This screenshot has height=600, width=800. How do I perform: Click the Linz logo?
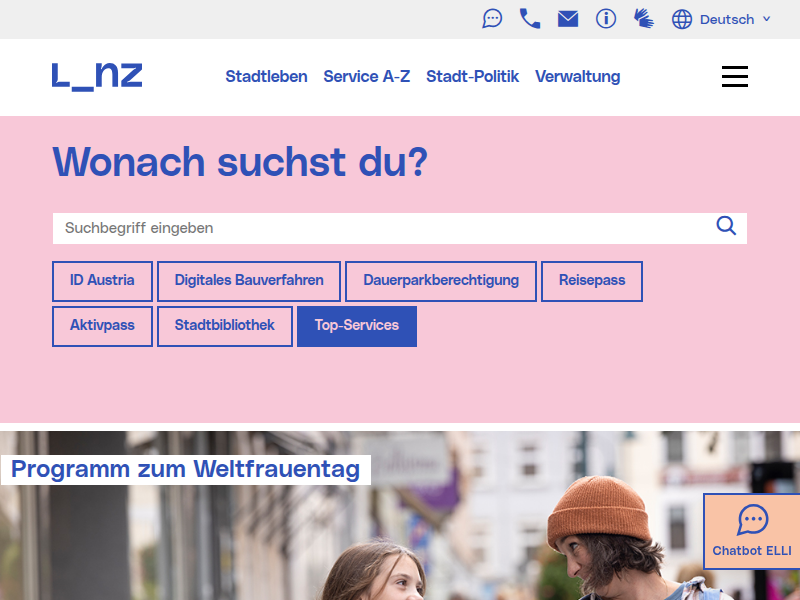pos(97,76)
